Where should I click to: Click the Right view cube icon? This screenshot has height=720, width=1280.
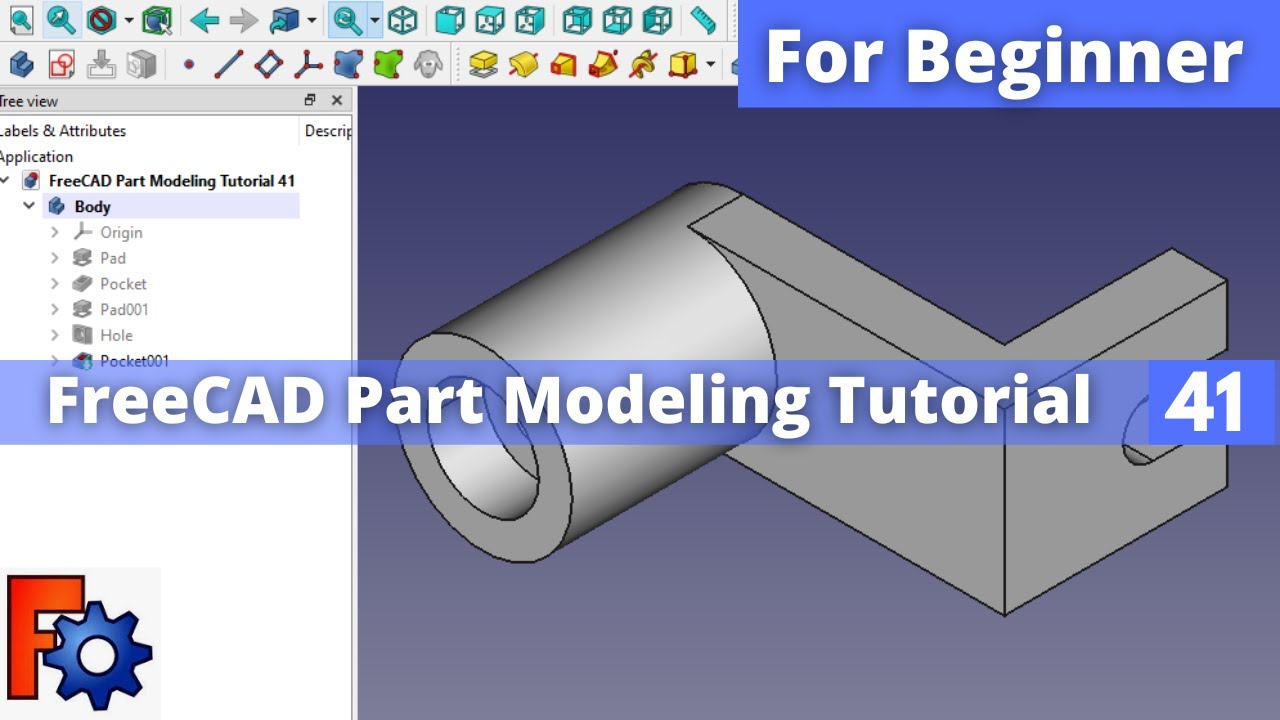pyautogui.click(x=530, y=19)
